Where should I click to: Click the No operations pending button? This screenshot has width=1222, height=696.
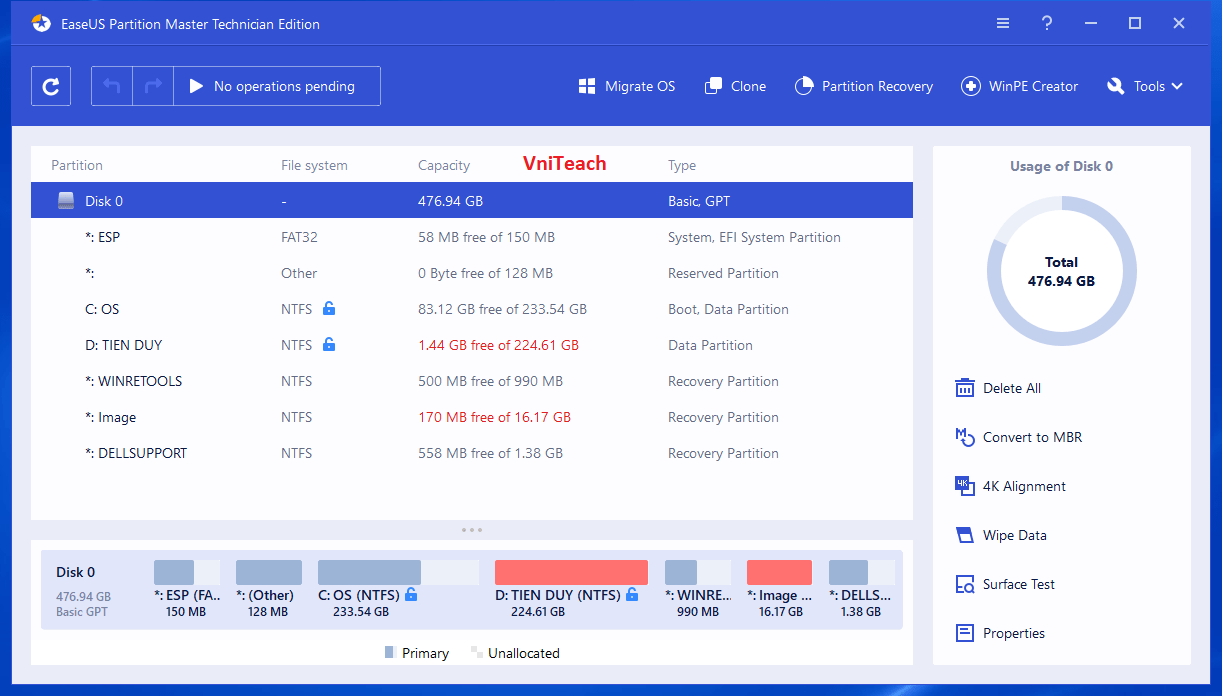277,86
